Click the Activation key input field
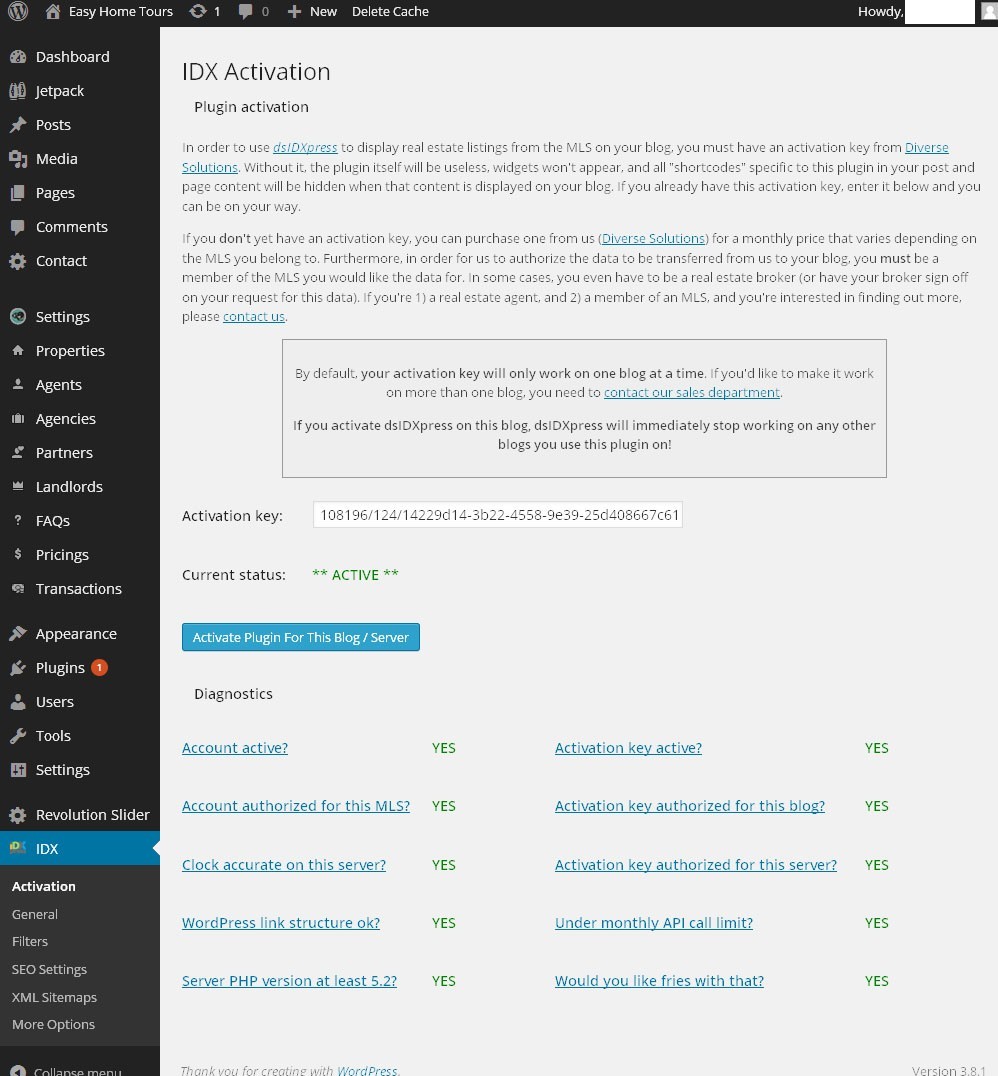 click(498, 515)
